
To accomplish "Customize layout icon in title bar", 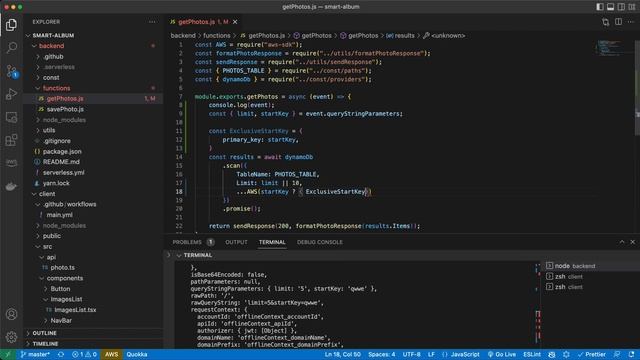I will [x=631, y=7].
